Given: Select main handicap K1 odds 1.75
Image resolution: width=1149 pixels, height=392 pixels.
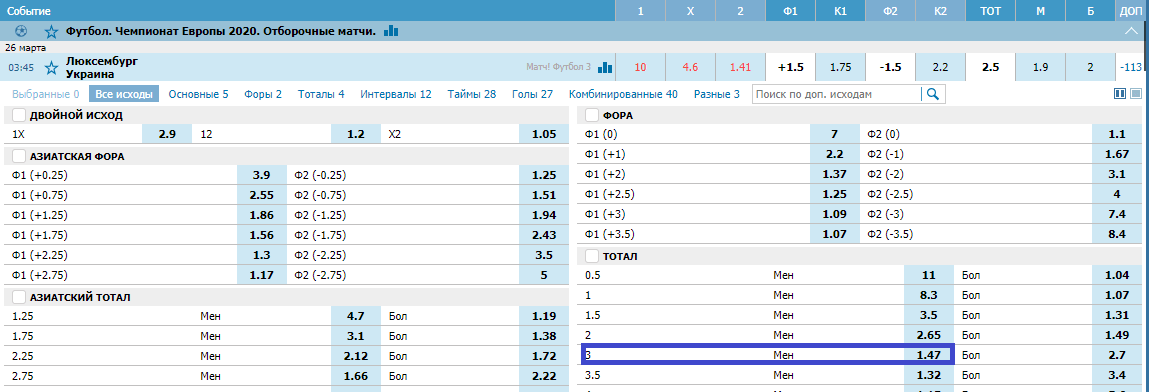Looking at the screenshot, I should click(840, 67).
